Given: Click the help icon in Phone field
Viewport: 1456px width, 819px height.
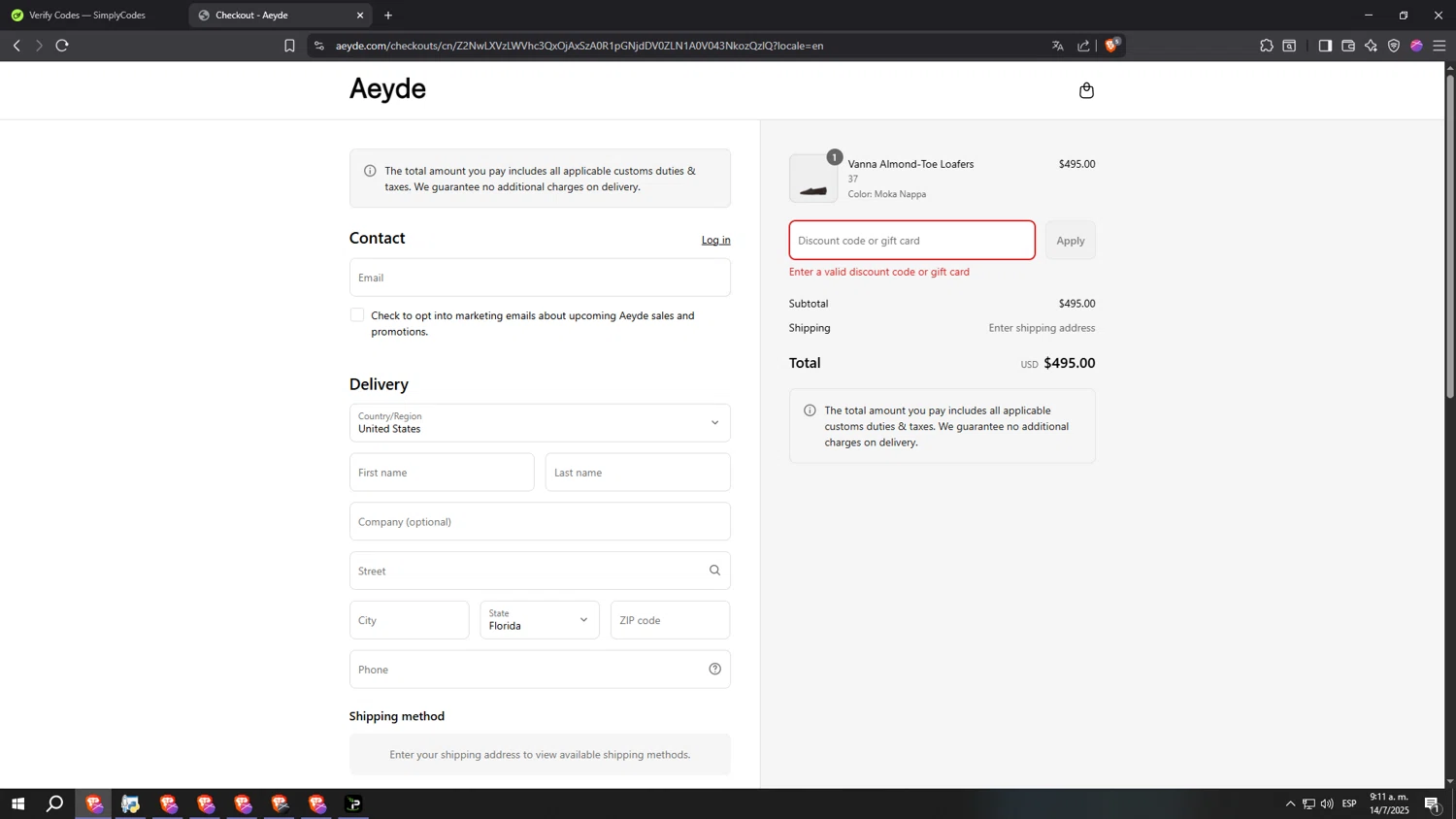Looking at the screenshot, I should [x=714, y=669].
